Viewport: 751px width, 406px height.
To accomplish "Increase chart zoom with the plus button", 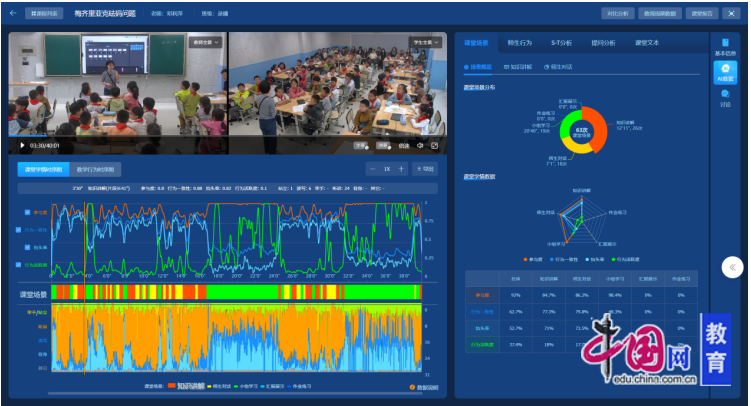I will tap(401, 169).
